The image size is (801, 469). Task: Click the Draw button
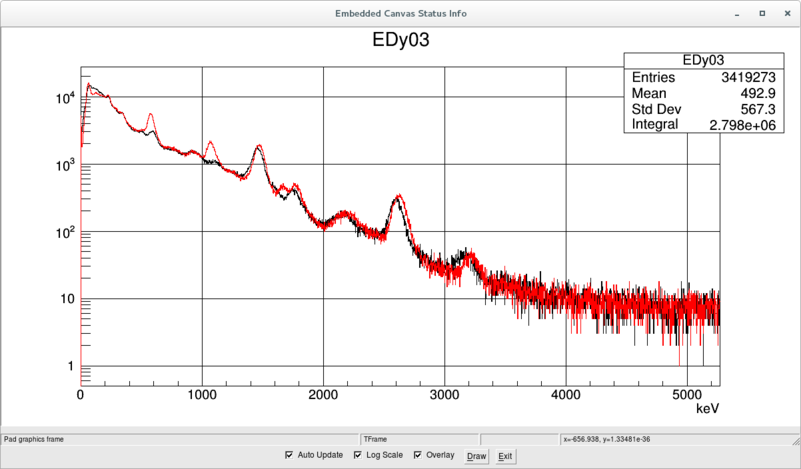coord(477,456)
